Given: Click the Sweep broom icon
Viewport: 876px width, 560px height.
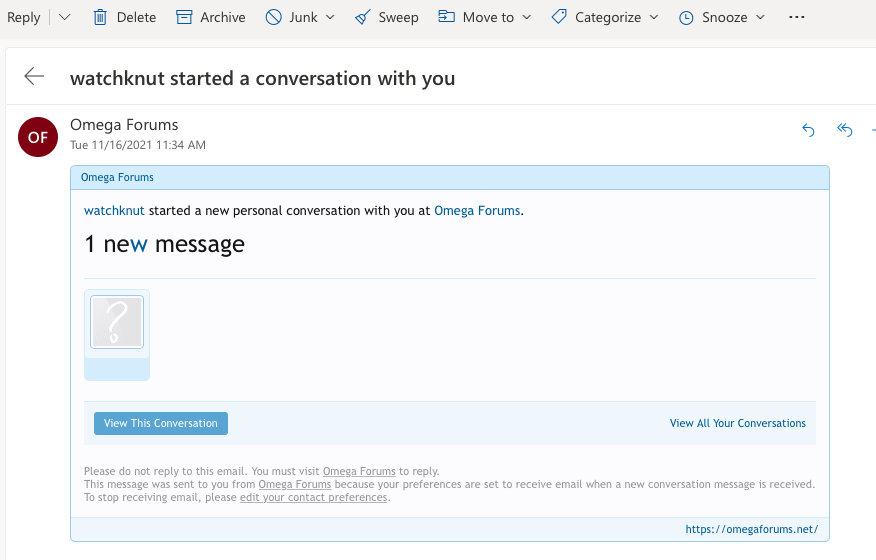Looking at the screenshot, I should pyautogui.click(x=362, y=17).
